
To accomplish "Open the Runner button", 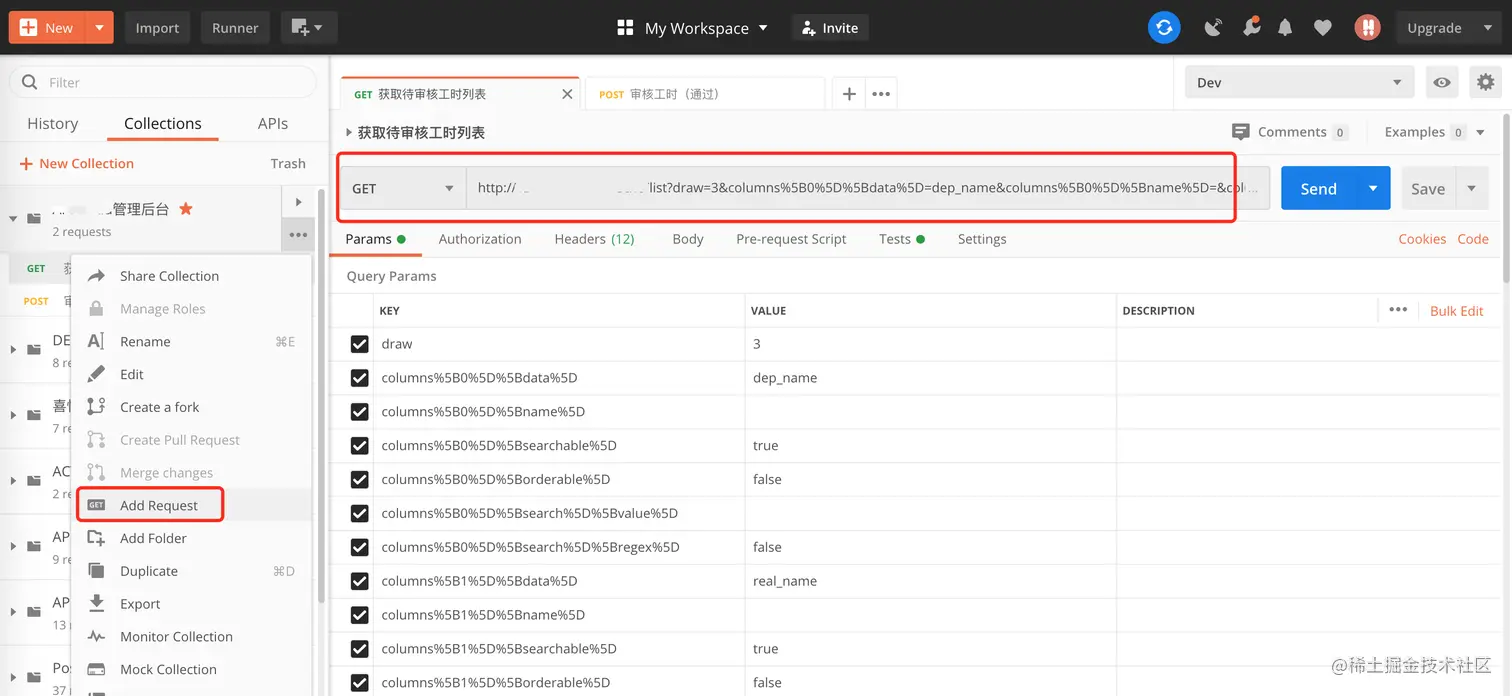I will click(x=235, y=28).
